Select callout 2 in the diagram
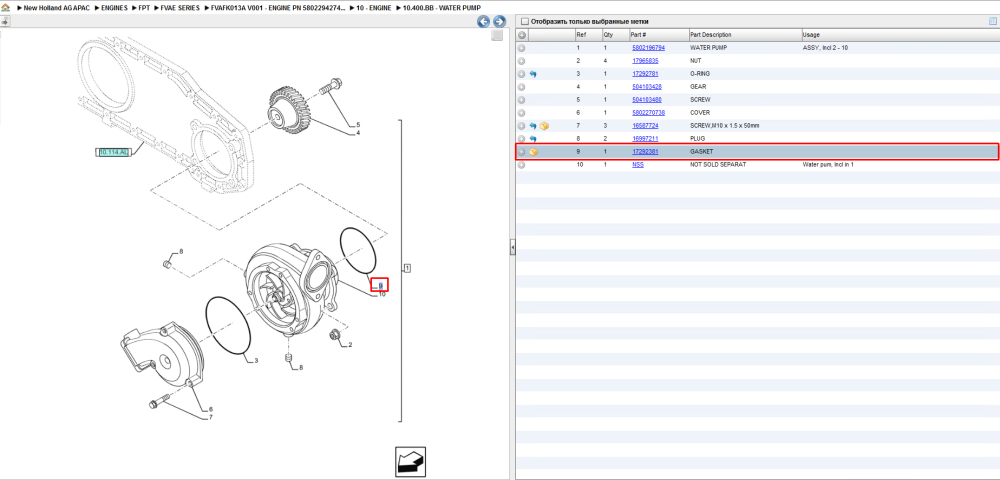The image size is (1000, 480). (x=350, y=345)
